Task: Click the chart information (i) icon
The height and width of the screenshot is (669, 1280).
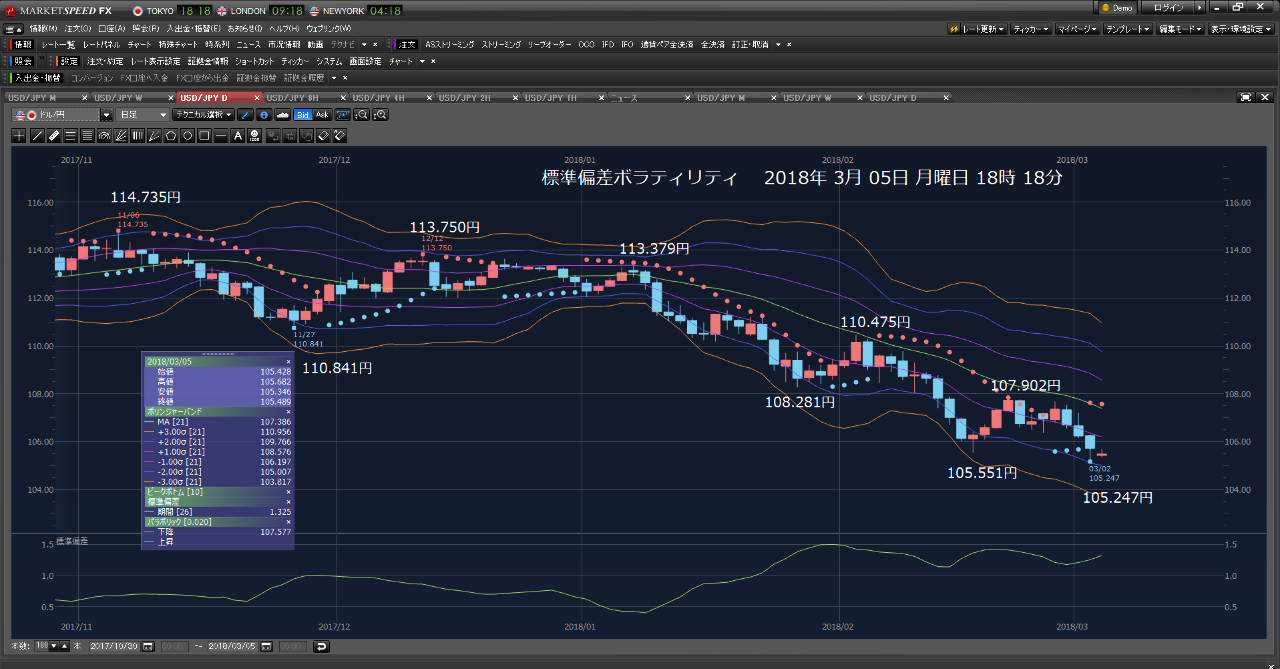Action: coord(263,116)
